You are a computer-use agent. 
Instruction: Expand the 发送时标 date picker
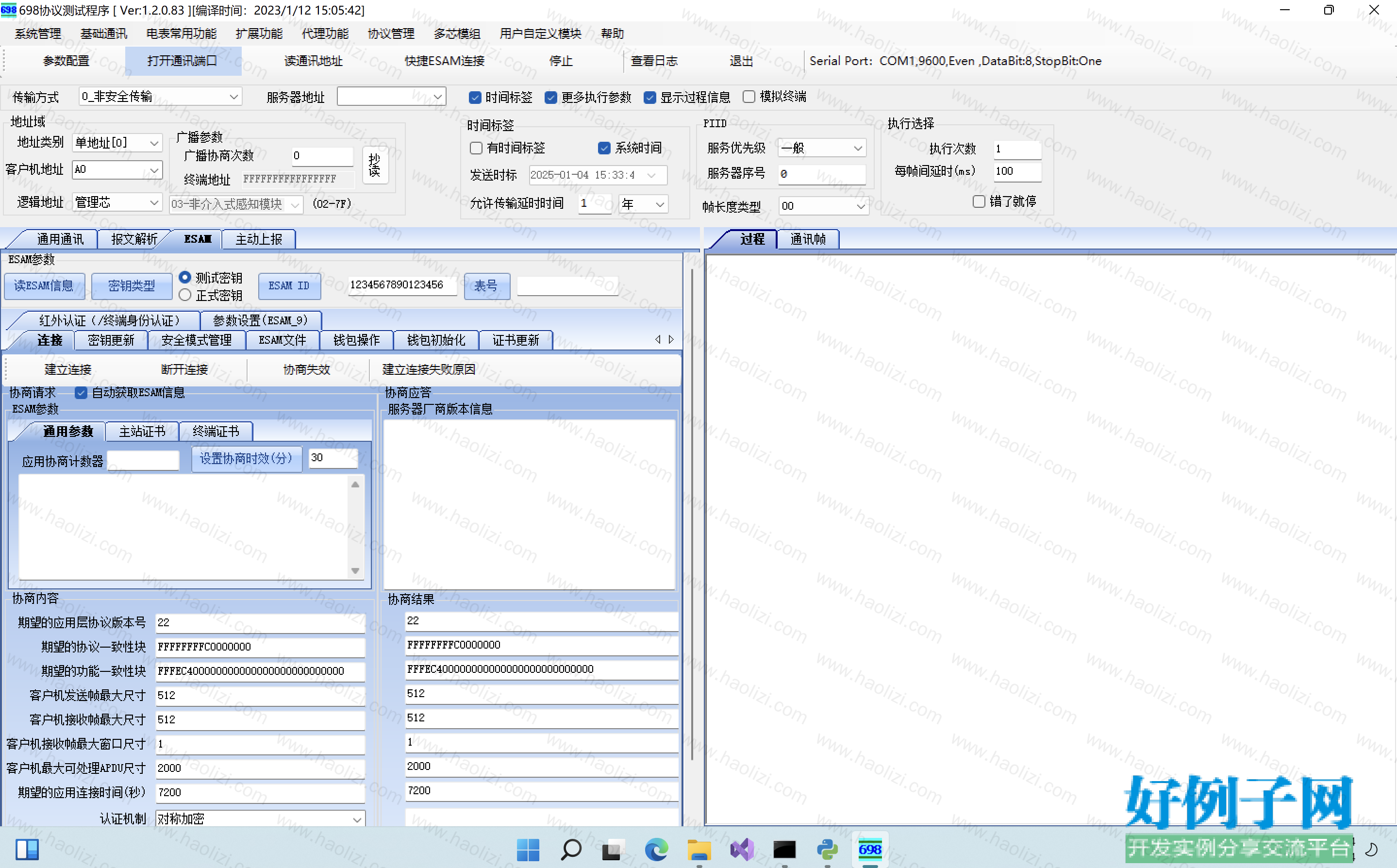(x=651, y=175)
